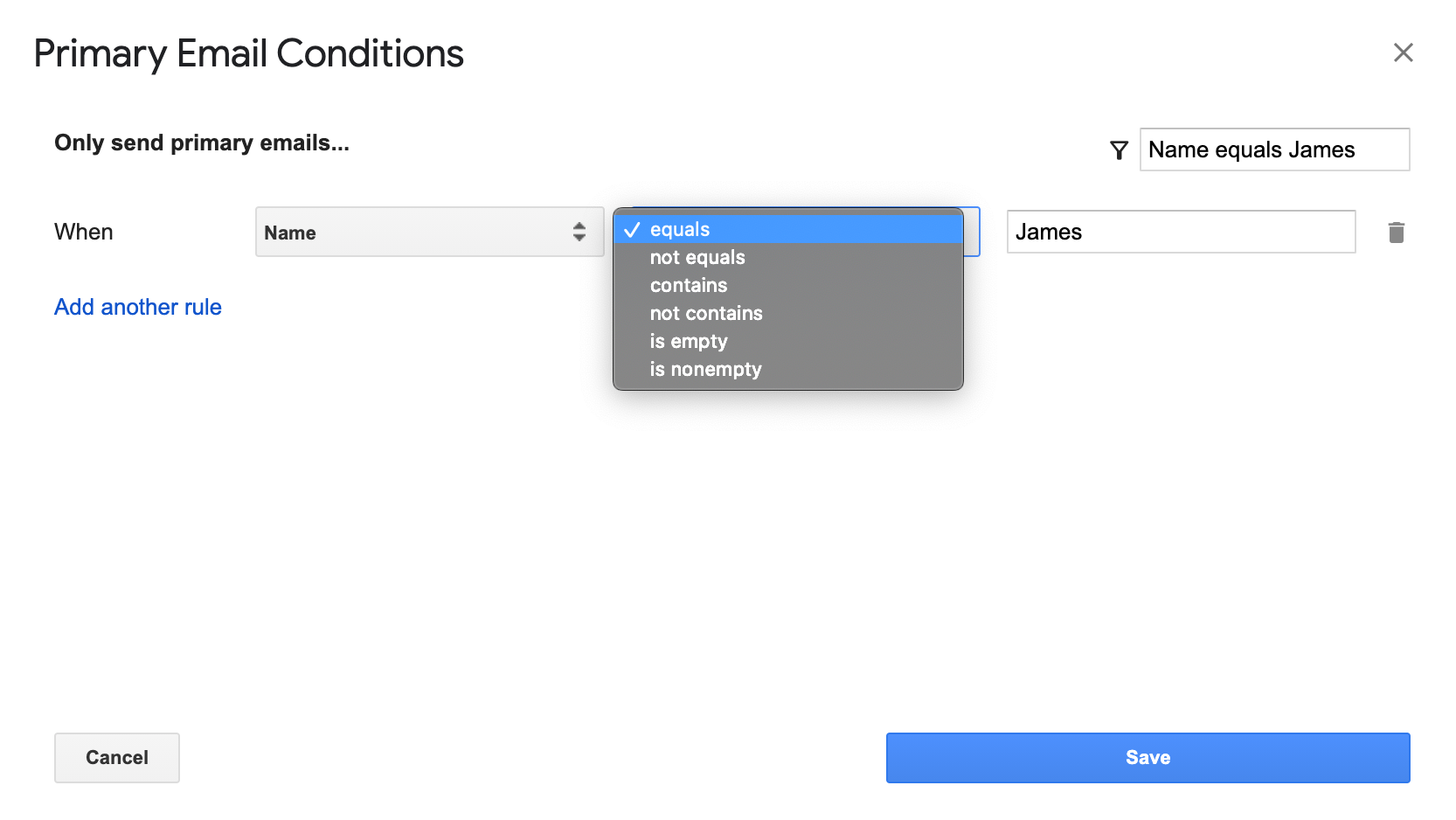Viewport: 1456px width, 820px height.
Task: Click the Add another rule link
Action: [138, 307]
